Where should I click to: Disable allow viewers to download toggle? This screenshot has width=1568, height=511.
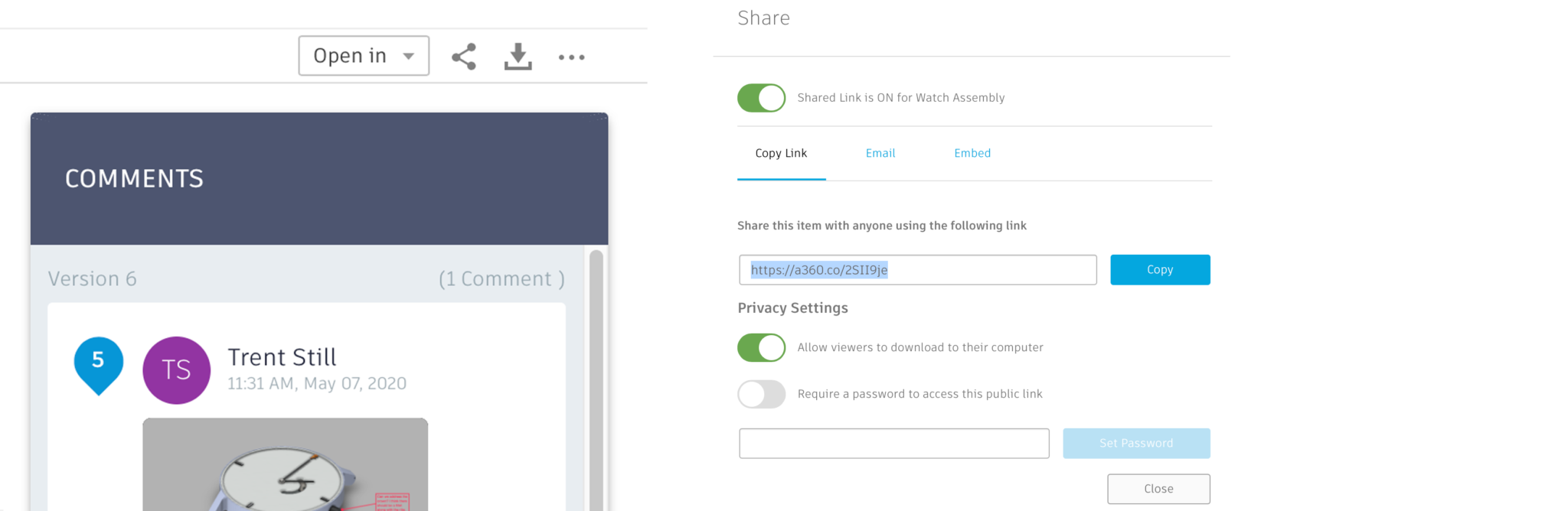point(761,347)
